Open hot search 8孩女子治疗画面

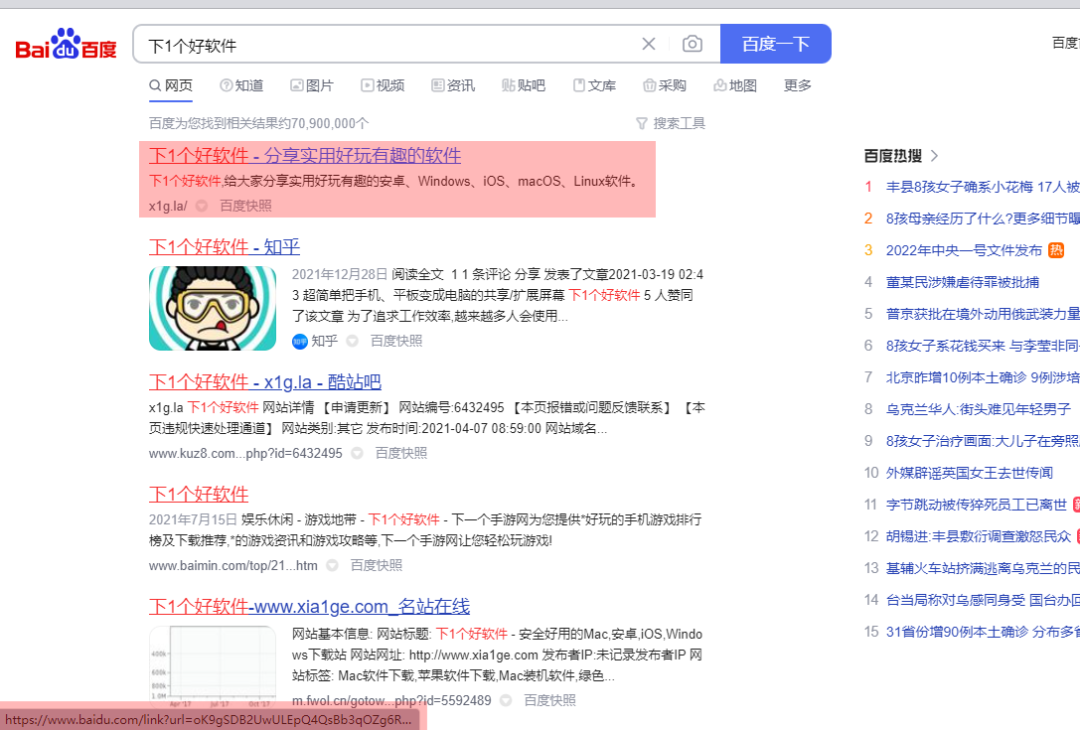coord(983,441)
